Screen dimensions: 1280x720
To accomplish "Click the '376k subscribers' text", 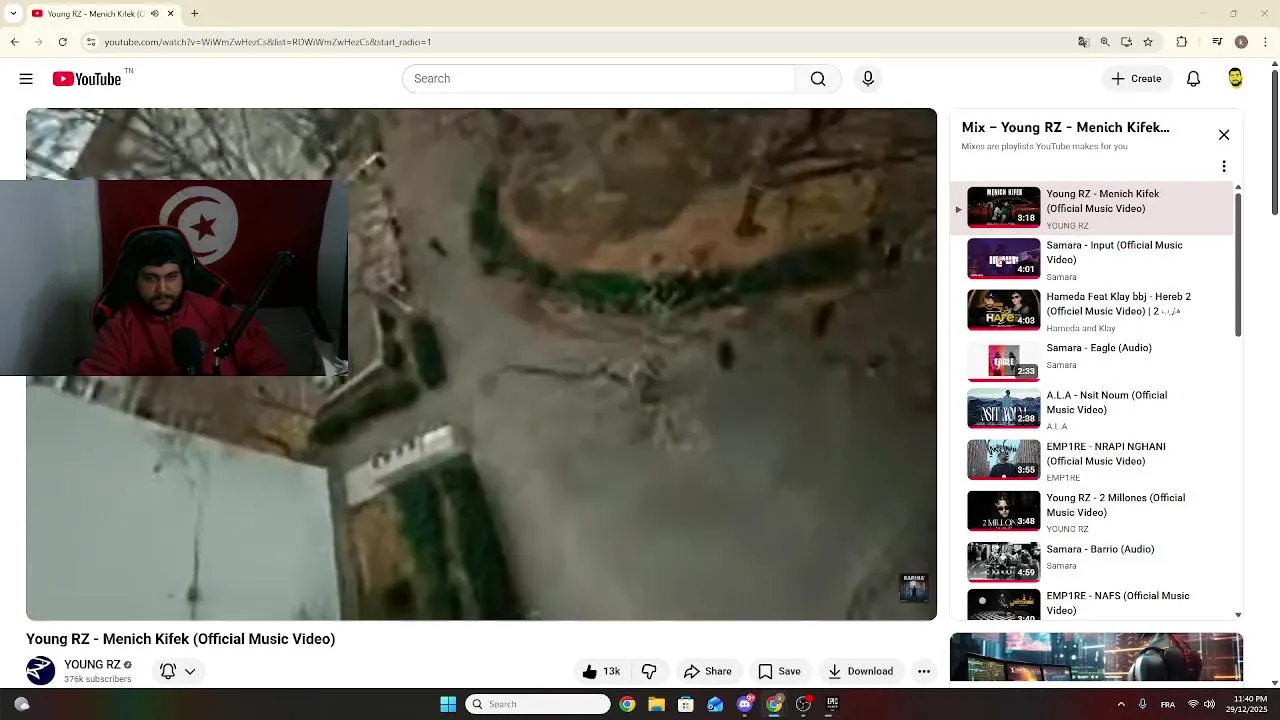I will pos(97,679).
